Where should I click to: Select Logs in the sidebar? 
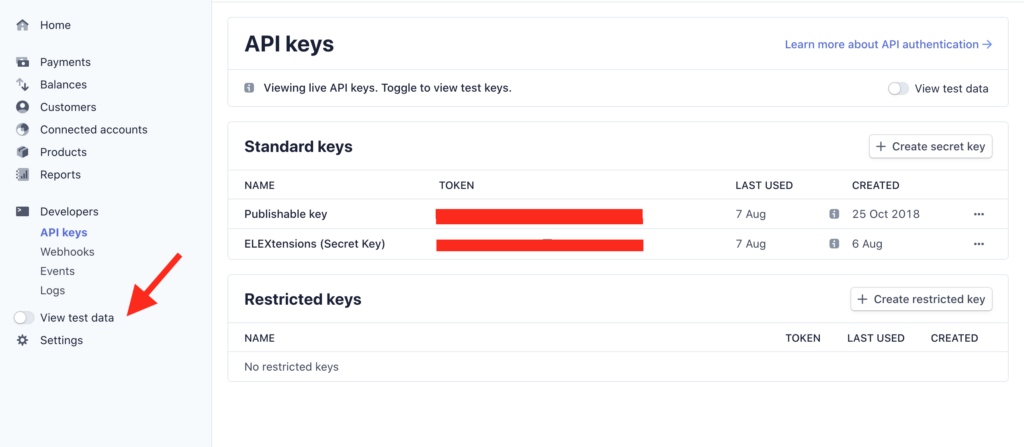[x=52, y=291]
